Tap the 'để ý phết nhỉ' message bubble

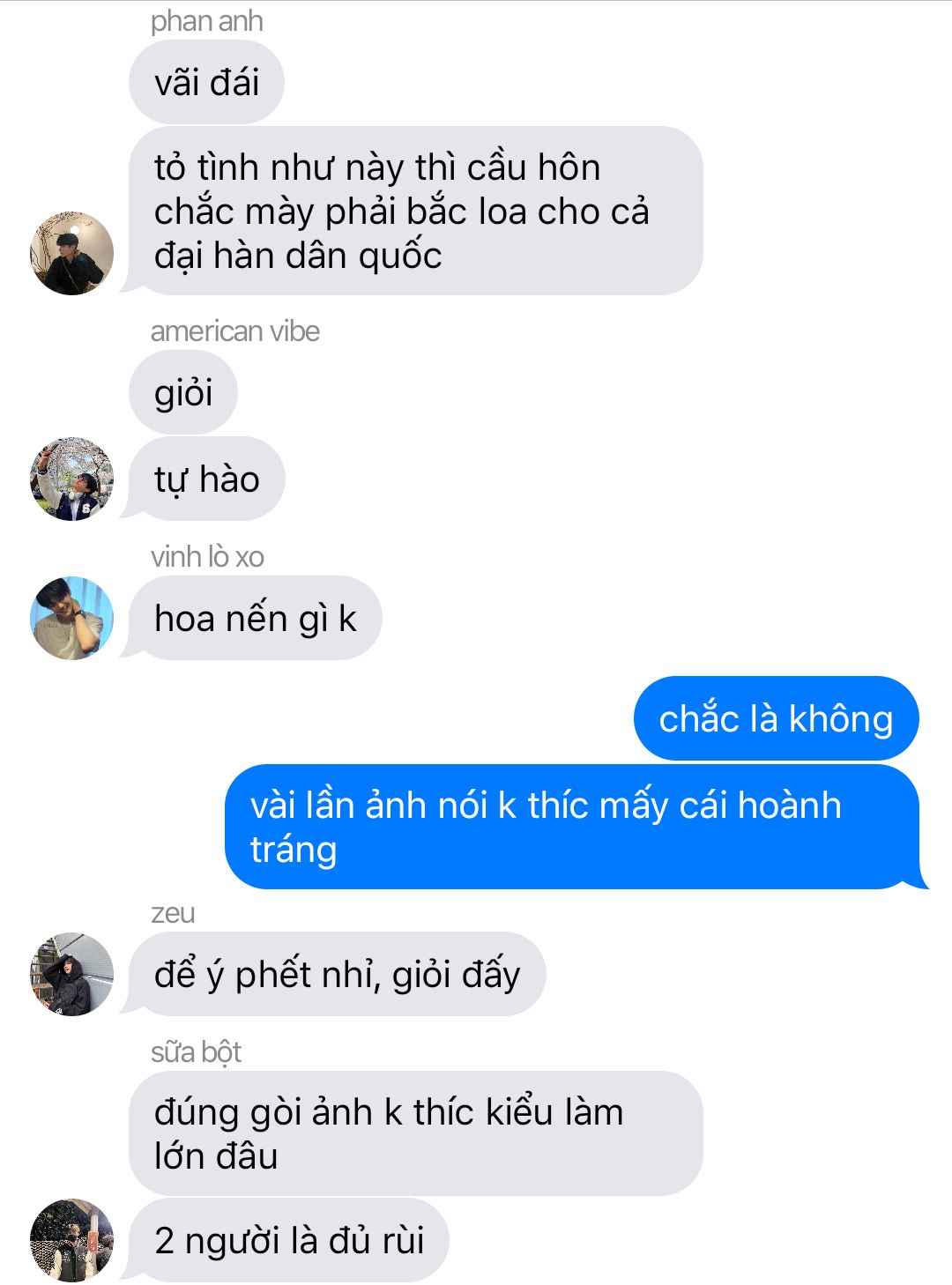(x=337, y=974)
